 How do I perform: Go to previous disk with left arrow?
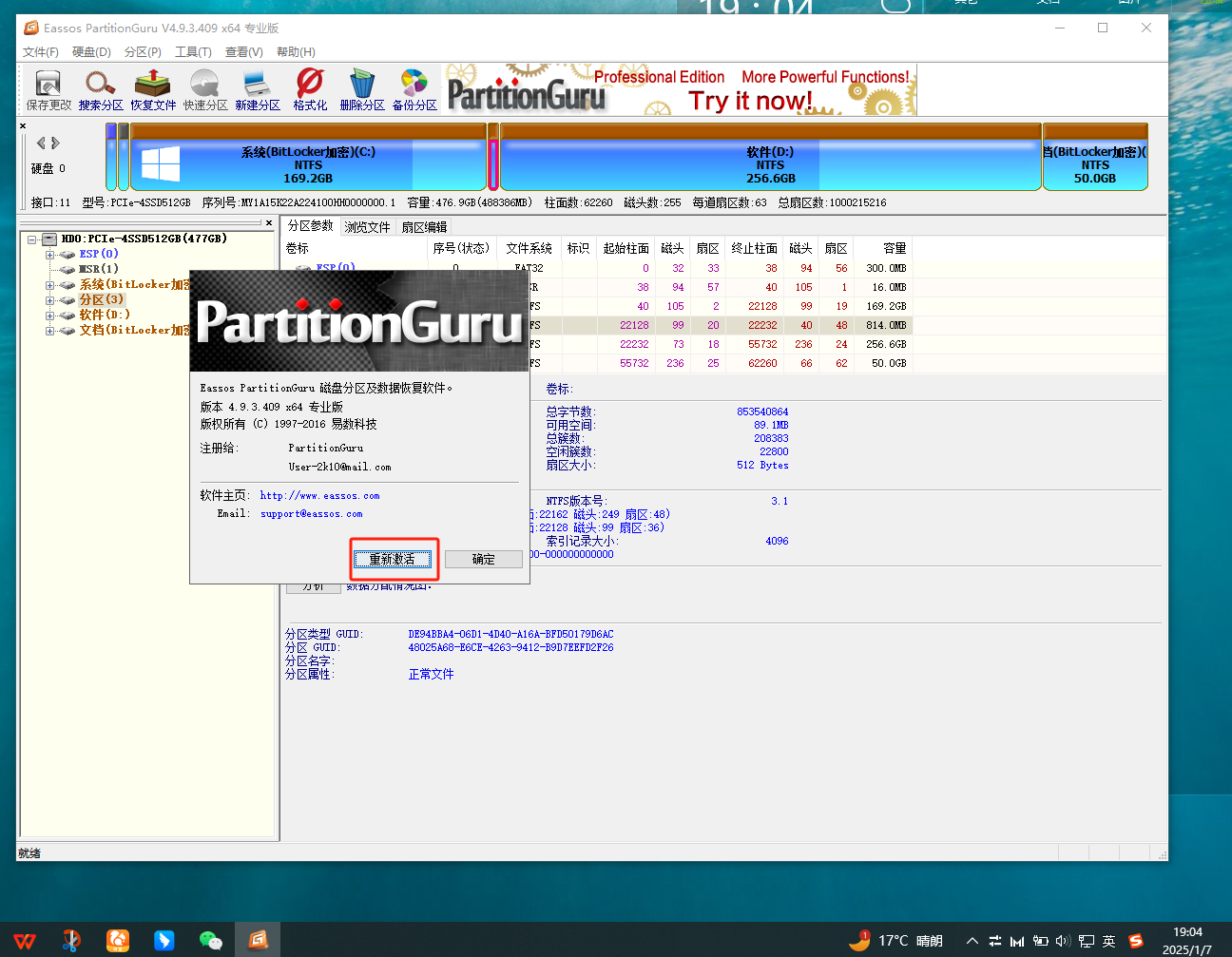tap(41, 144)
